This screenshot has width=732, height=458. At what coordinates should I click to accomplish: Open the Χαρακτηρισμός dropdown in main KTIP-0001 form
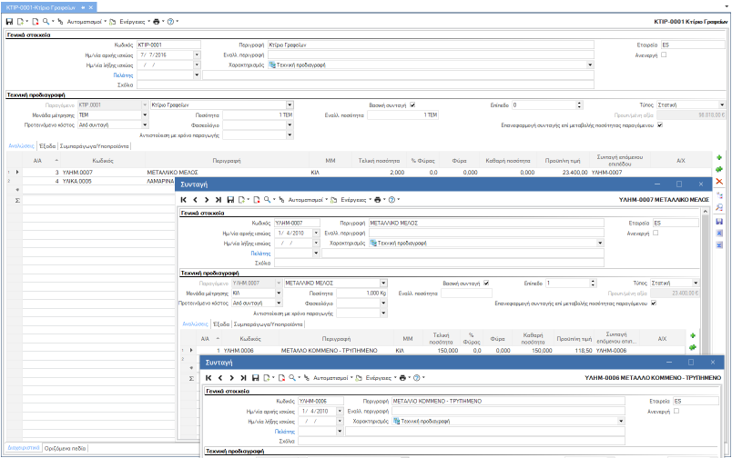click(590, 65)
